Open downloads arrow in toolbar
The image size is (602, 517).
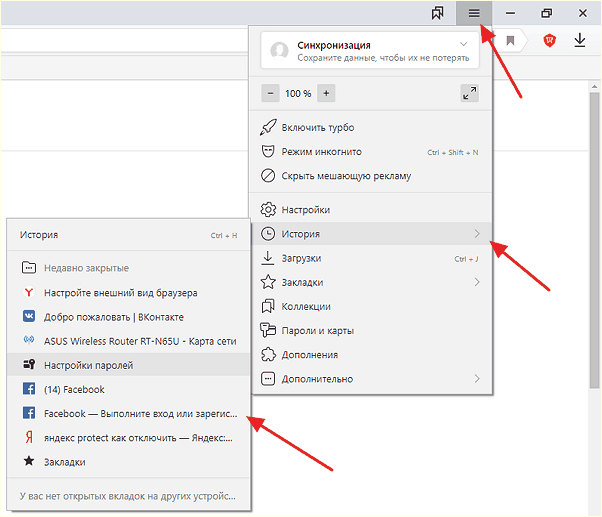[580, 40]
